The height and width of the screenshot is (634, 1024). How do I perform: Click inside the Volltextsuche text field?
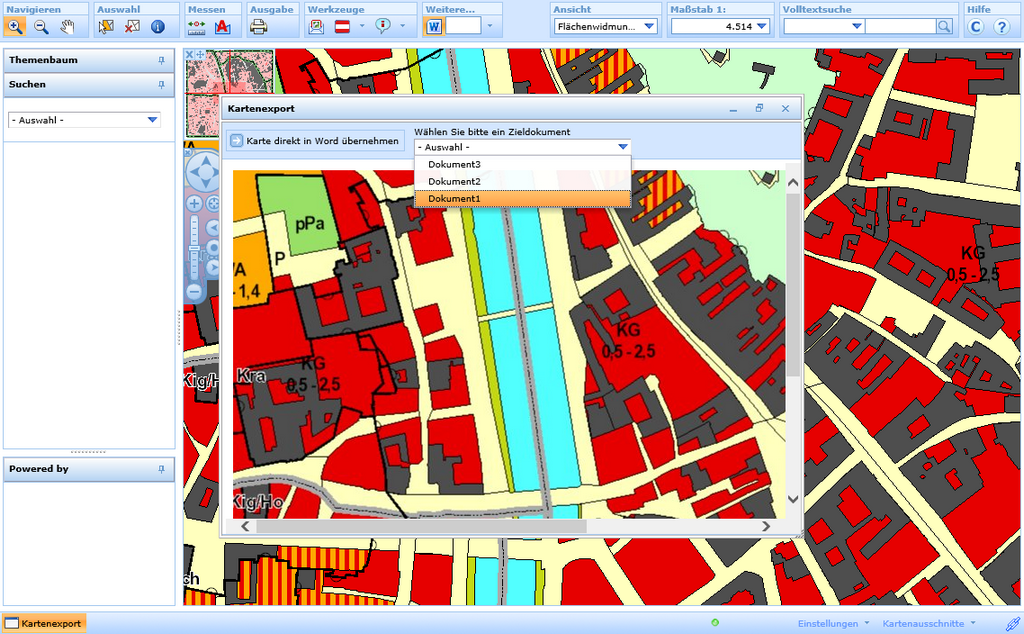coord(899,26)
